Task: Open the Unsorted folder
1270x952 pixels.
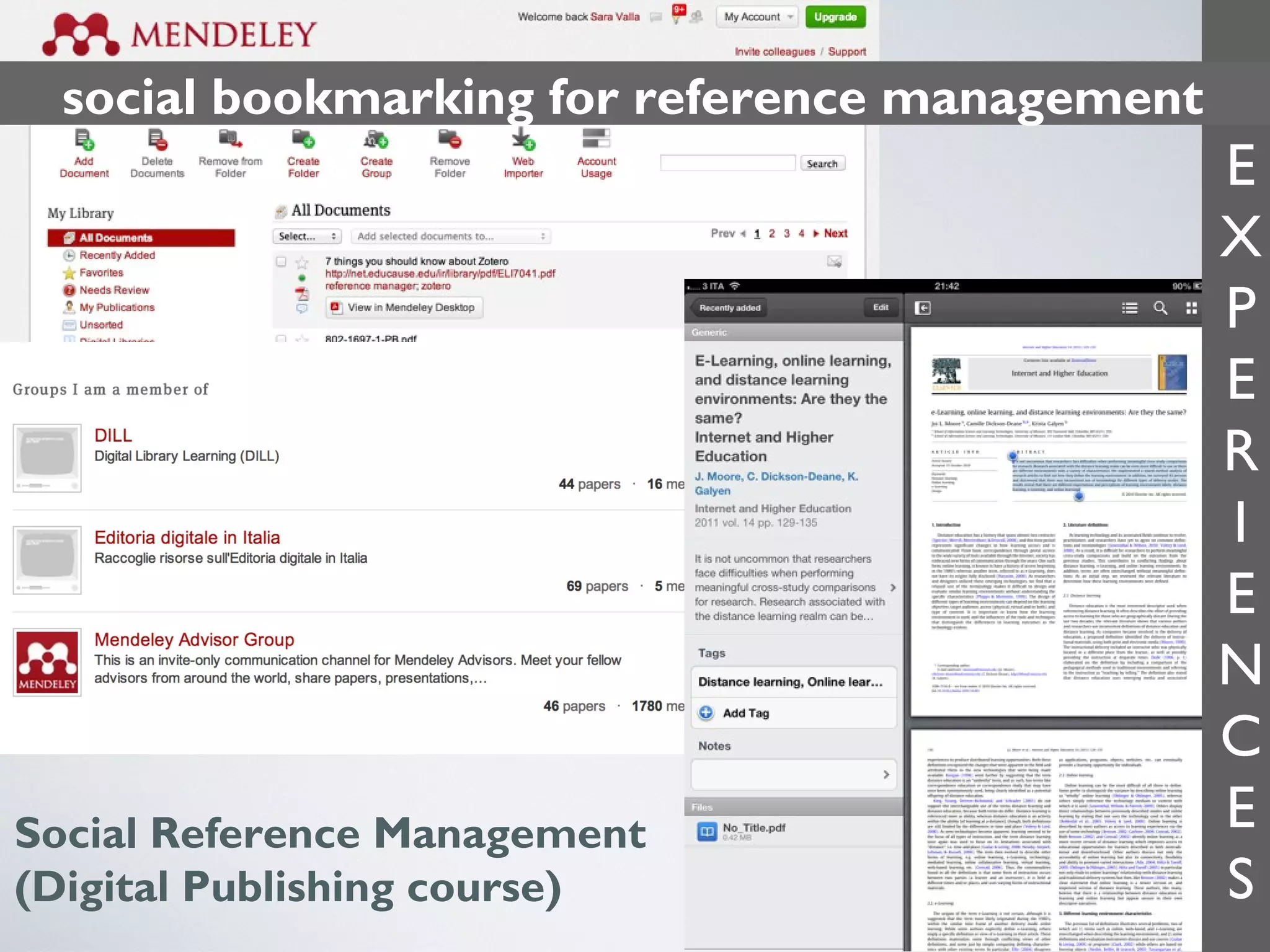Action: pyautogui.click(x=100, y=325)
